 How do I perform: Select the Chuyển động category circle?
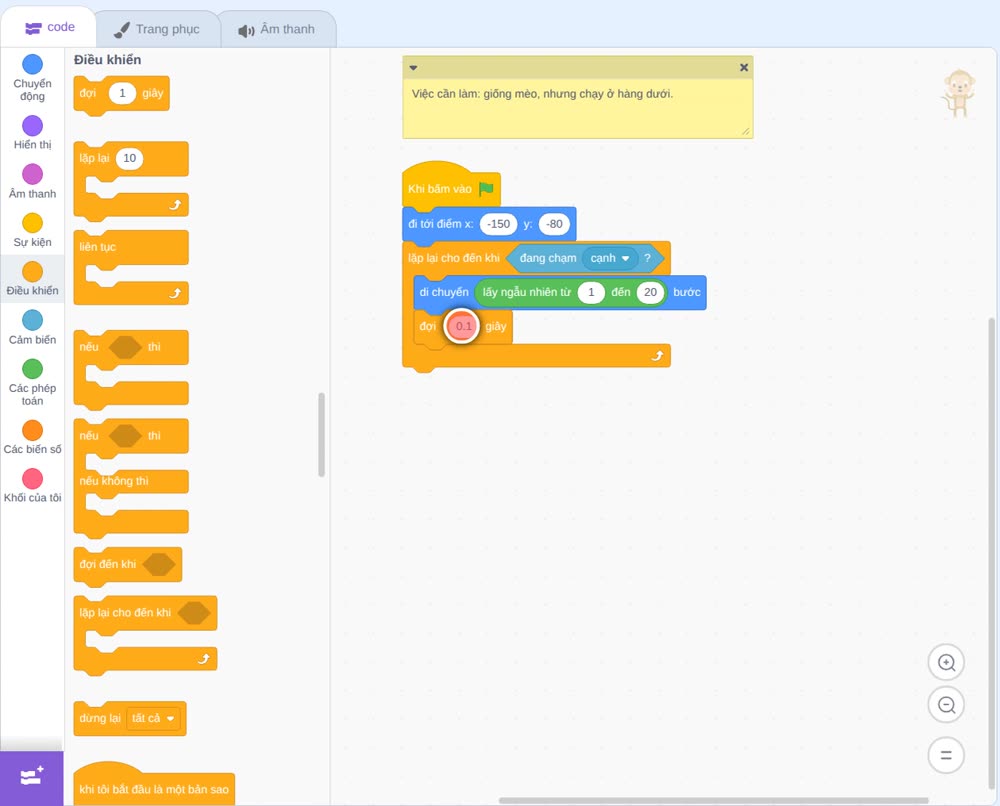click(33, 64)
